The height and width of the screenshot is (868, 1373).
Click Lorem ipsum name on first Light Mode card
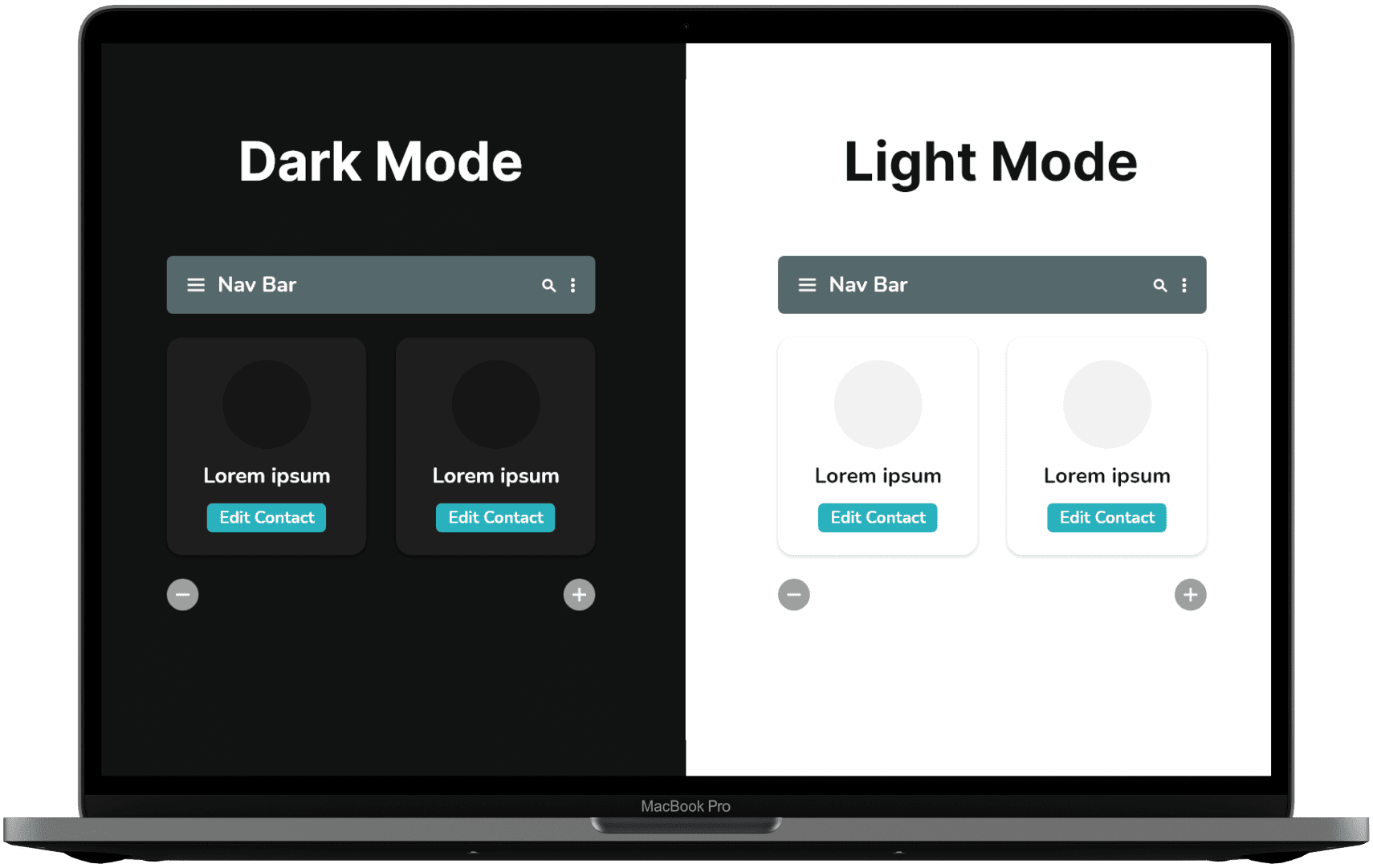click(878, 476)
